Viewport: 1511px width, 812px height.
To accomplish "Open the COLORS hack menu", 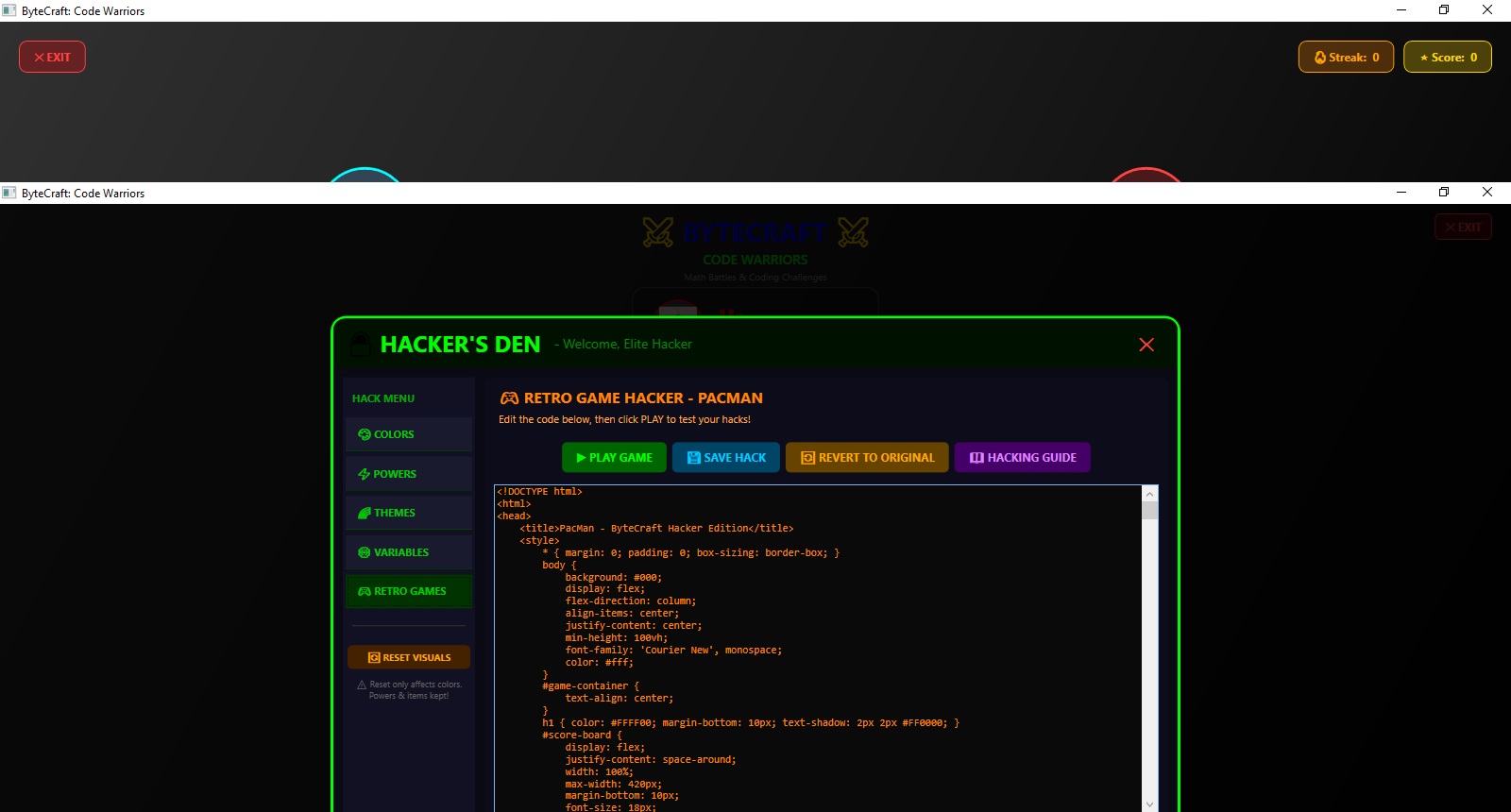I will click(409, 434).
